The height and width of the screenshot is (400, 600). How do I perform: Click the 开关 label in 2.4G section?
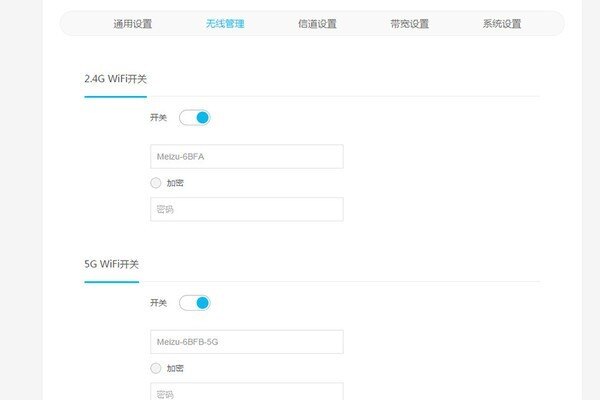pos(159,118)
